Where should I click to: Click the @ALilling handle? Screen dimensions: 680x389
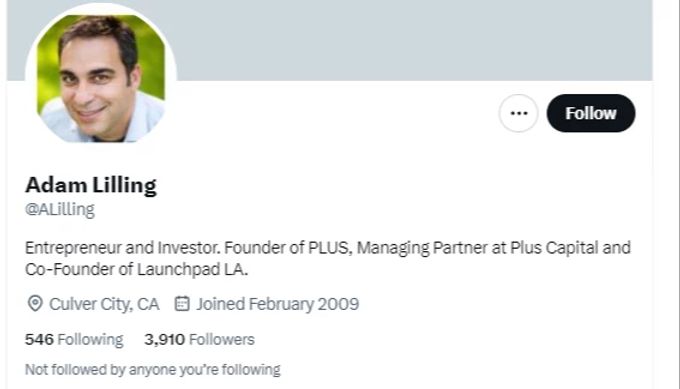coord(59,209)
